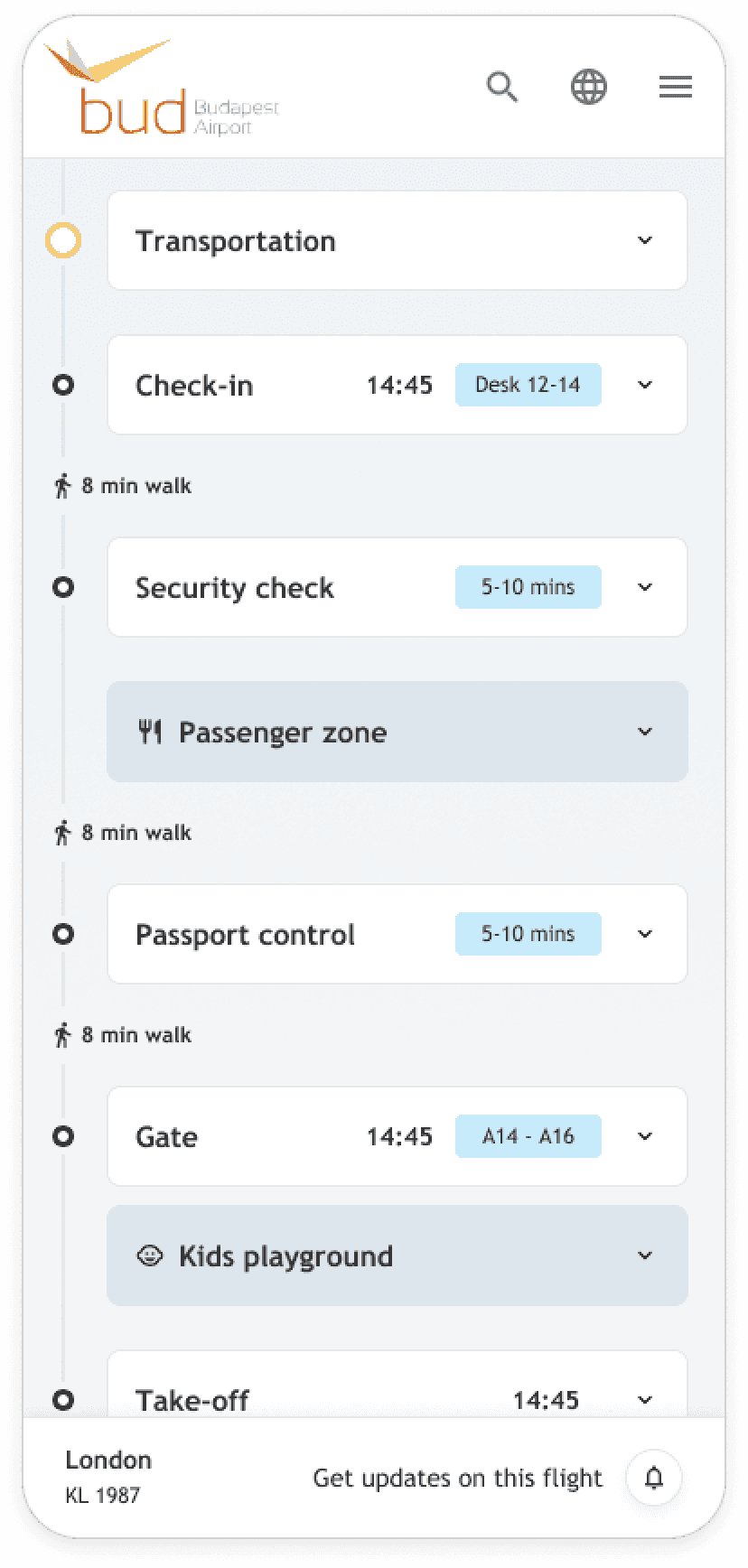
Task: Expand the Transportation section chevron
Action: tap(645, 240)
